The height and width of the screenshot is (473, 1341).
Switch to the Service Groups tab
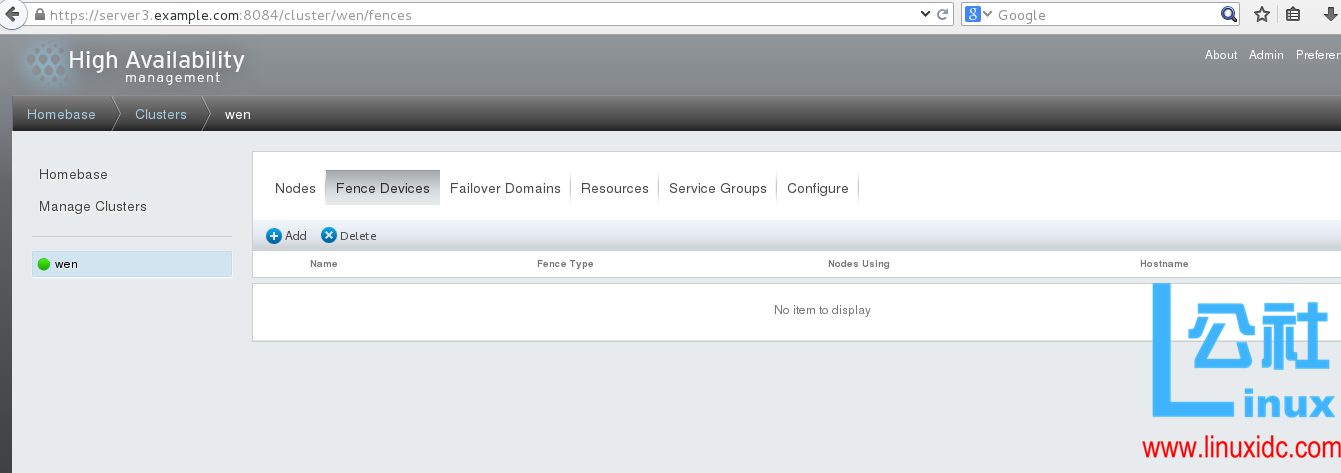click(718, 188)
